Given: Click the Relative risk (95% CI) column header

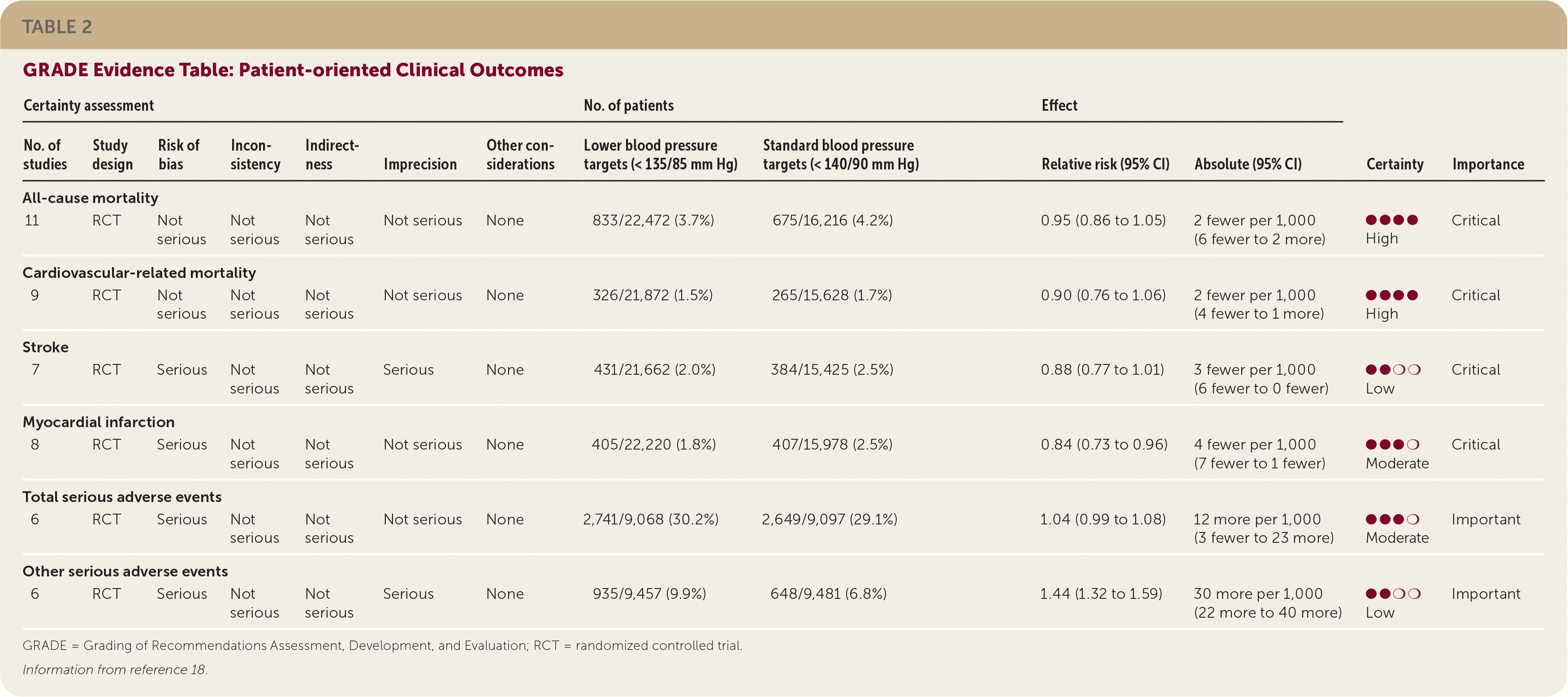Looking at the screenshot, I should tap(1106, 164).
